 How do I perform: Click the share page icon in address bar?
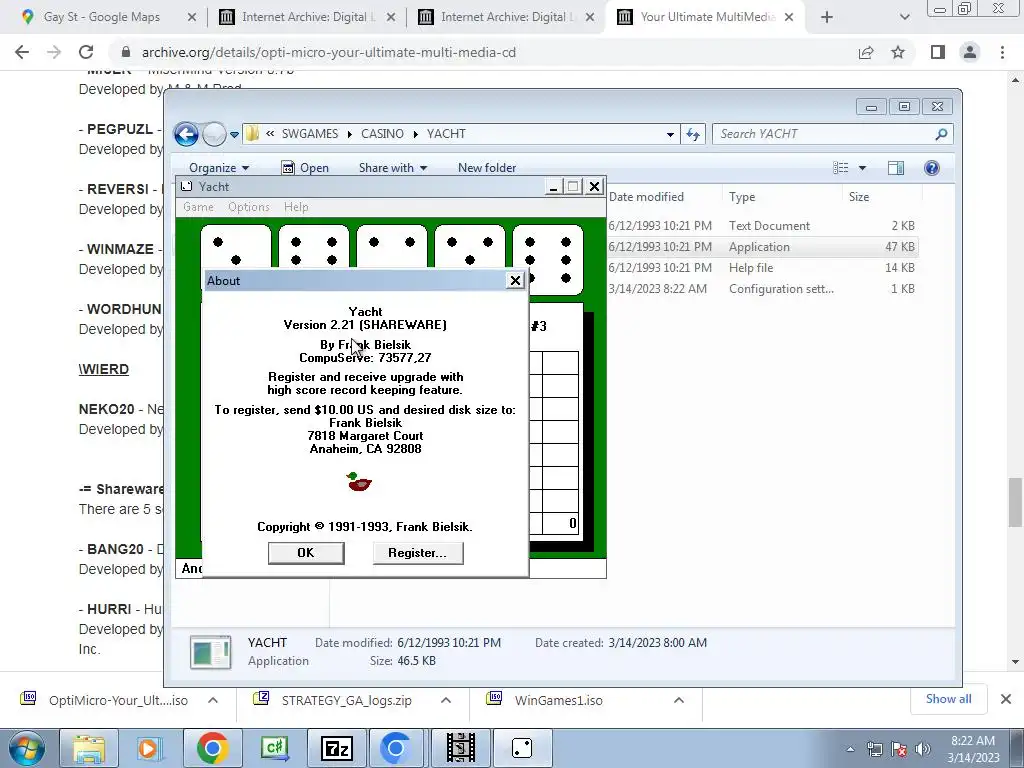tap(866, 52)
